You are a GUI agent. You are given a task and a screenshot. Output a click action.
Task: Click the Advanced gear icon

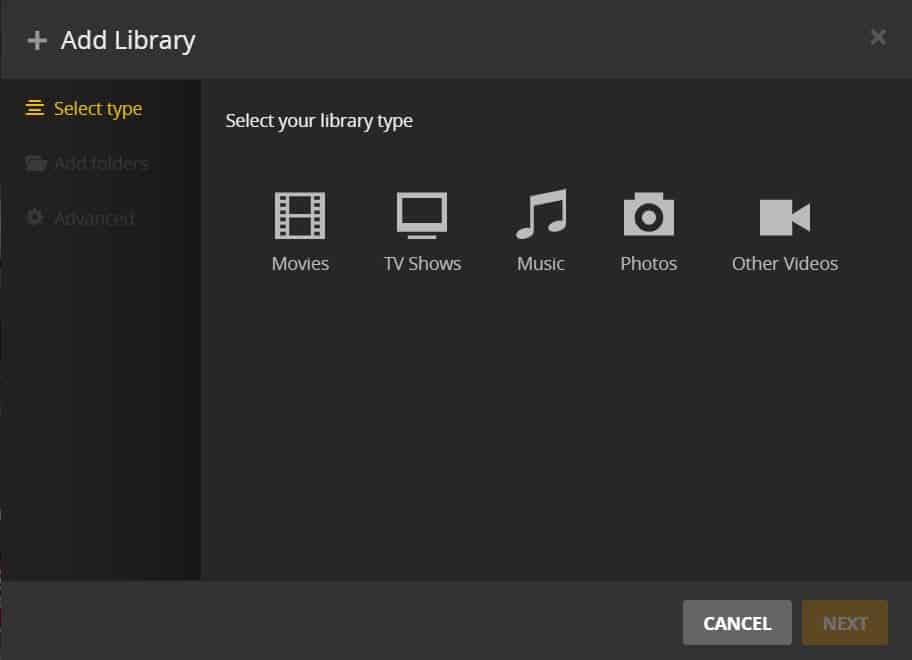coord(35,217)
